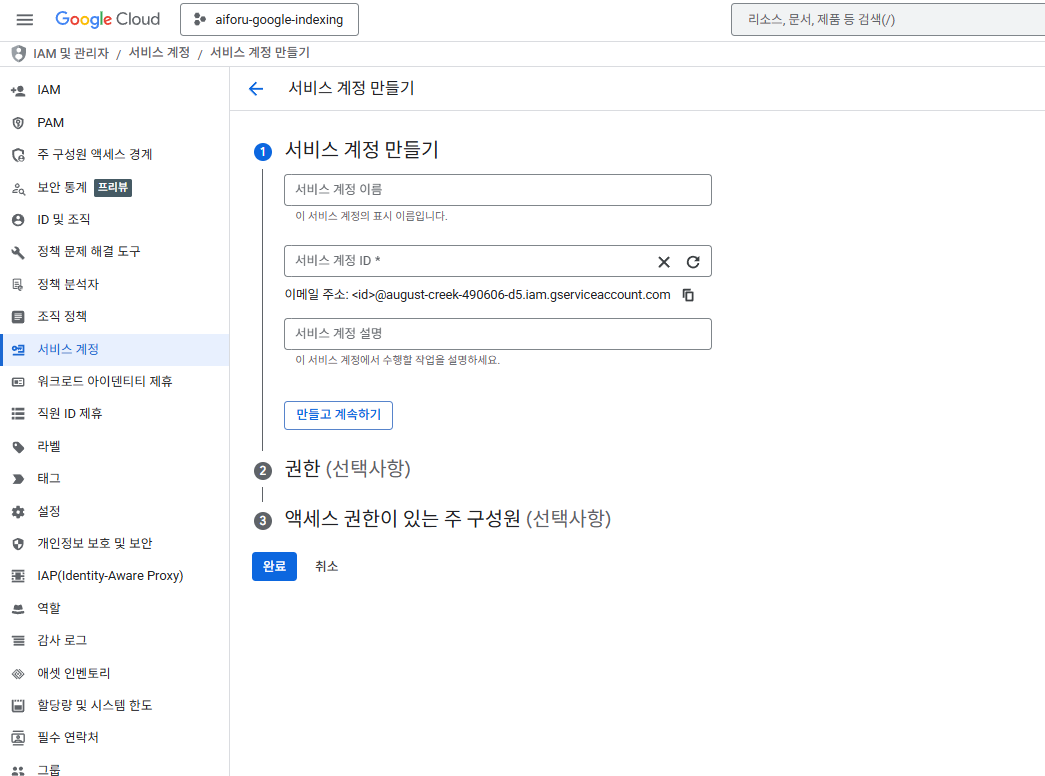Viewport: 1045px width, 776px height.
Task: Click the back arrow to return
Action: click(x=256, y=88)
